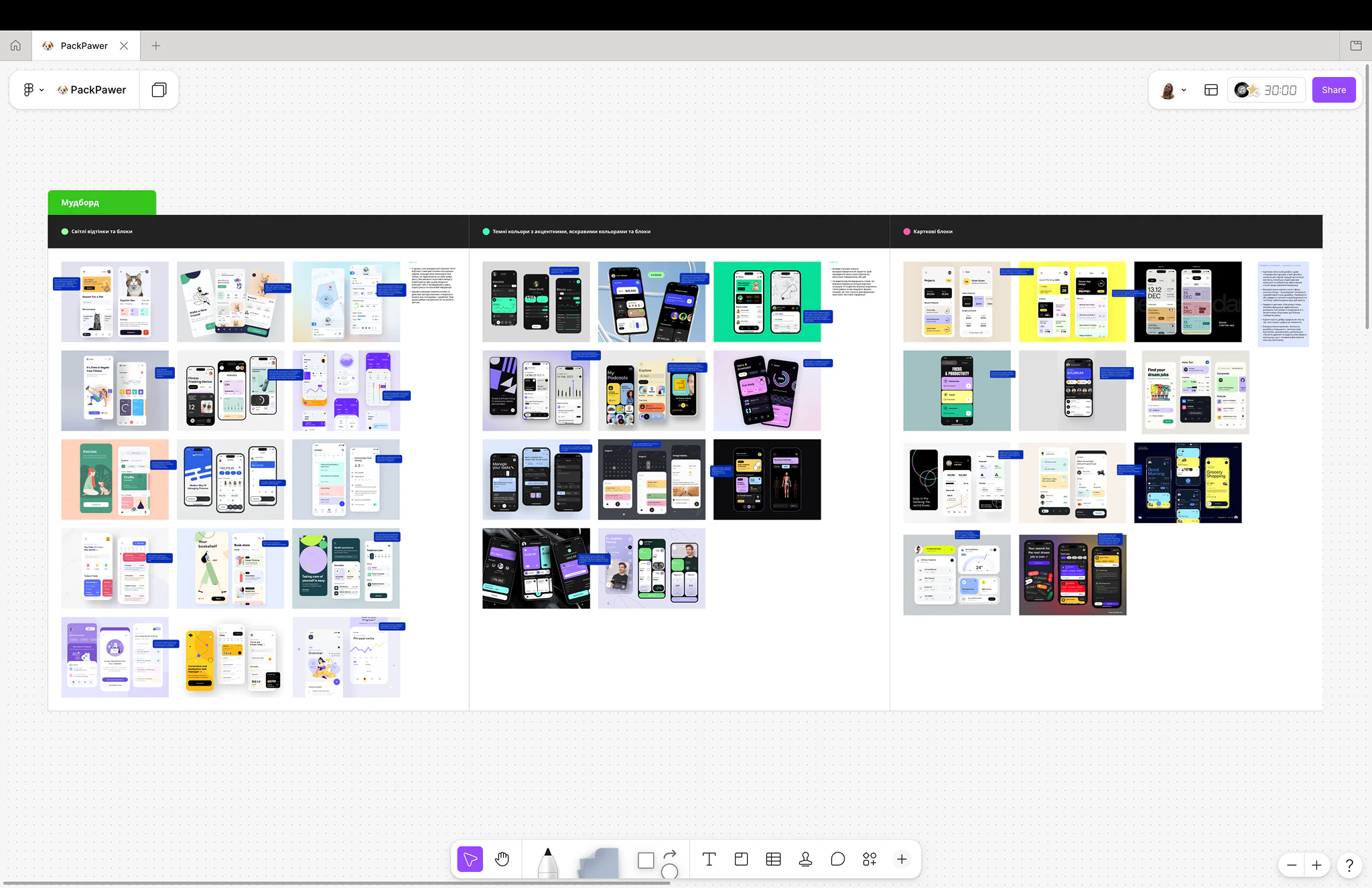Zoom in with the plus button
1372x888 pixels.
[x=1316, y=865]
